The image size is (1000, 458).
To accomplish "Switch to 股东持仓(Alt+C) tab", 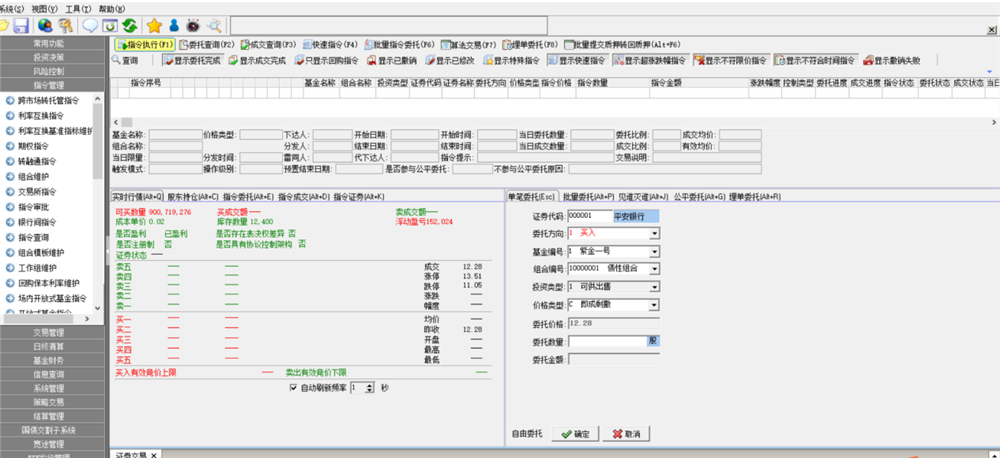I will [193, 196].
